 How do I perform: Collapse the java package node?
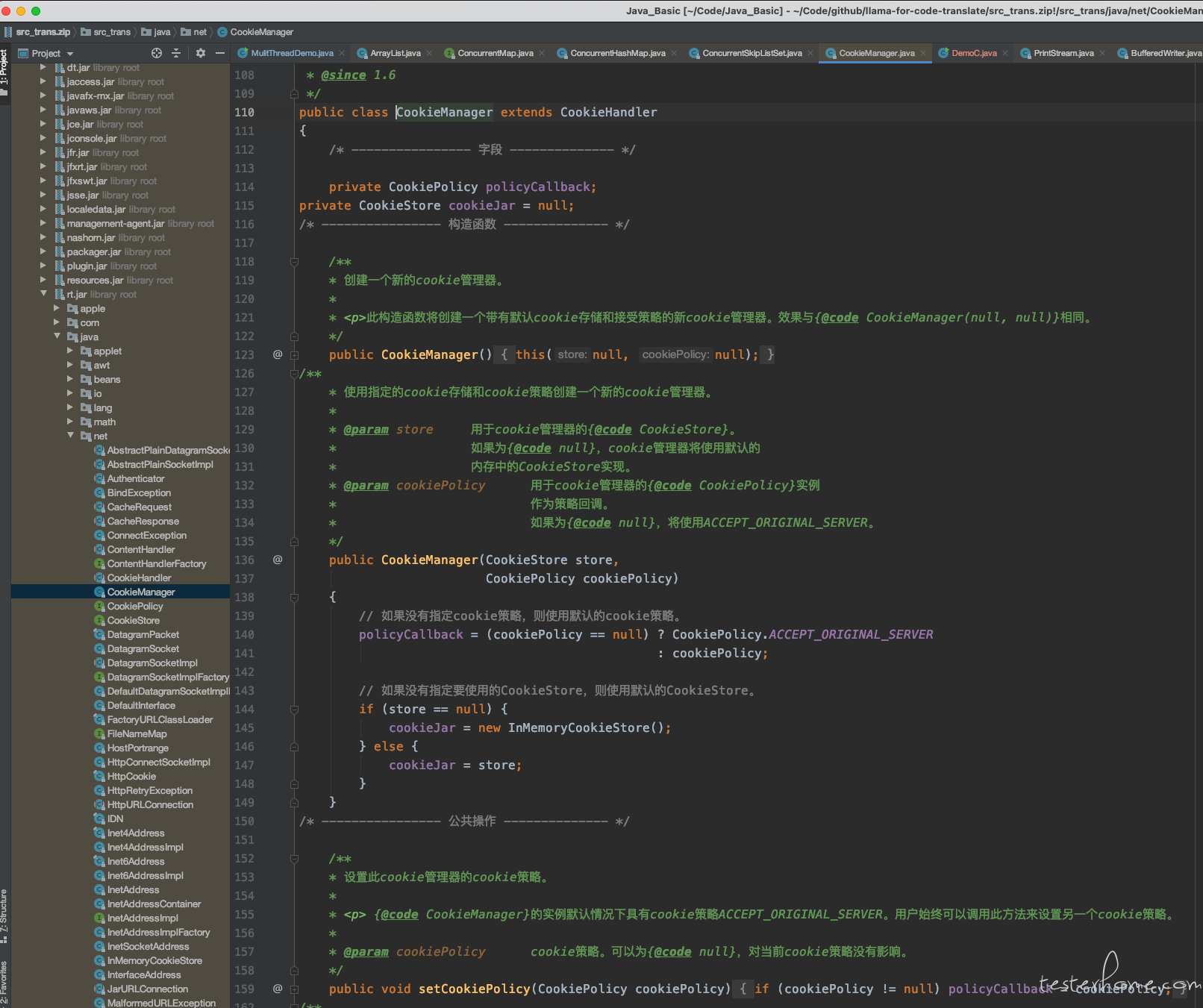(57, 336)
